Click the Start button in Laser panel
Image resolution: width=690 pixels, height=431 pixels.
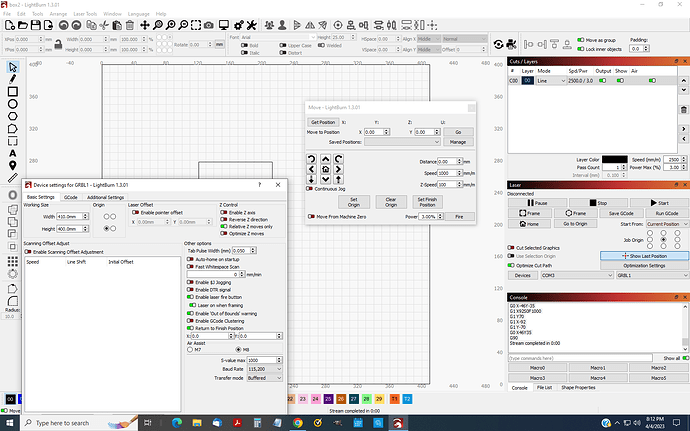[x=659, y=203]
